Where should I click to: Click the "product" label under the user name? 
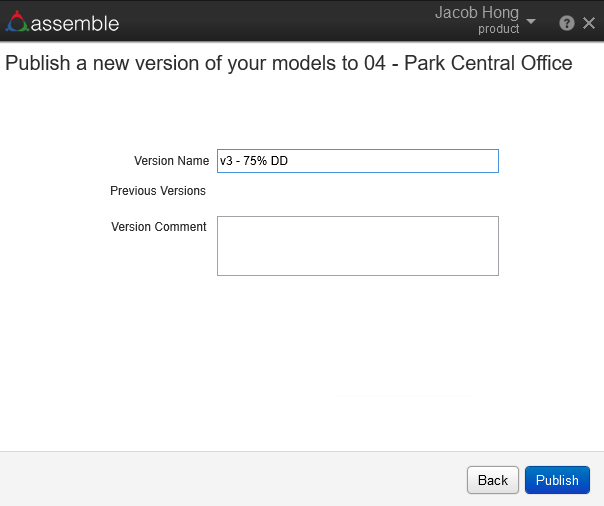(498, 30)
